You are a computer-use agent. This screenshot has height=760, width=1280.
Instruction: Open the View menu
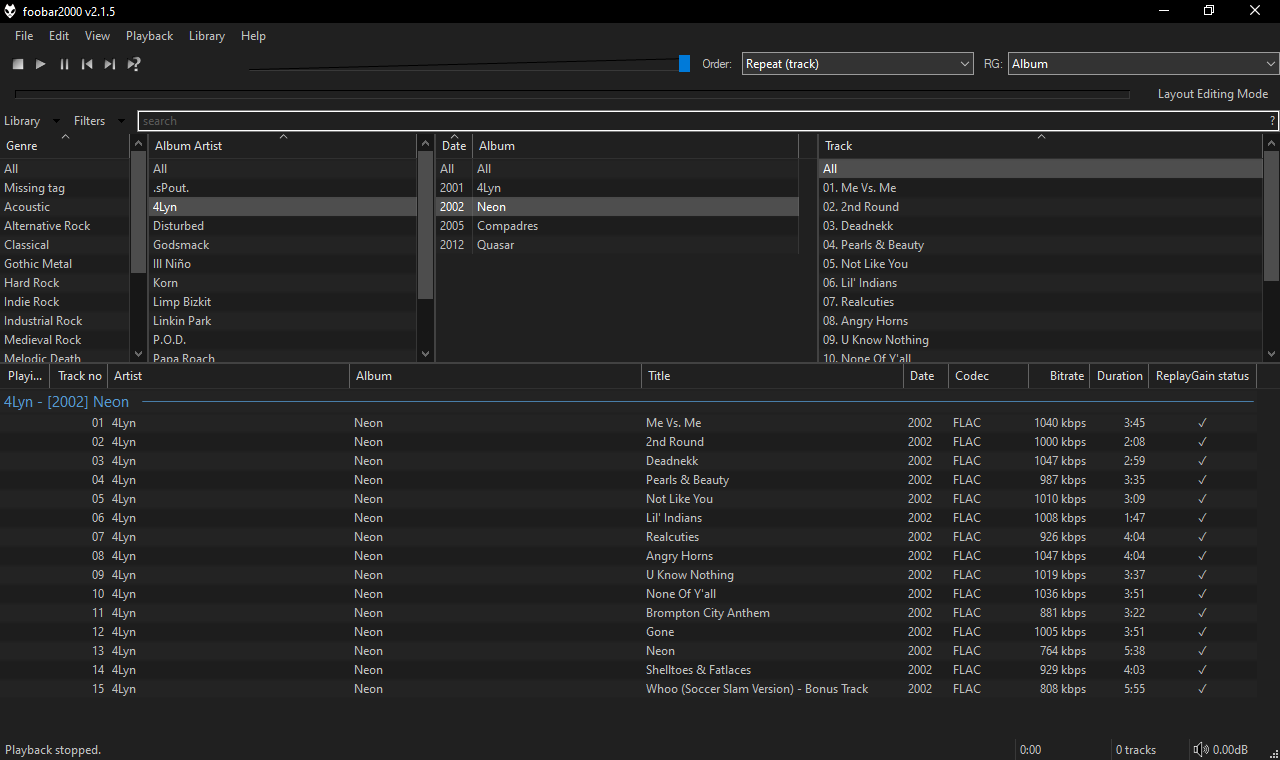pos(97,35)
